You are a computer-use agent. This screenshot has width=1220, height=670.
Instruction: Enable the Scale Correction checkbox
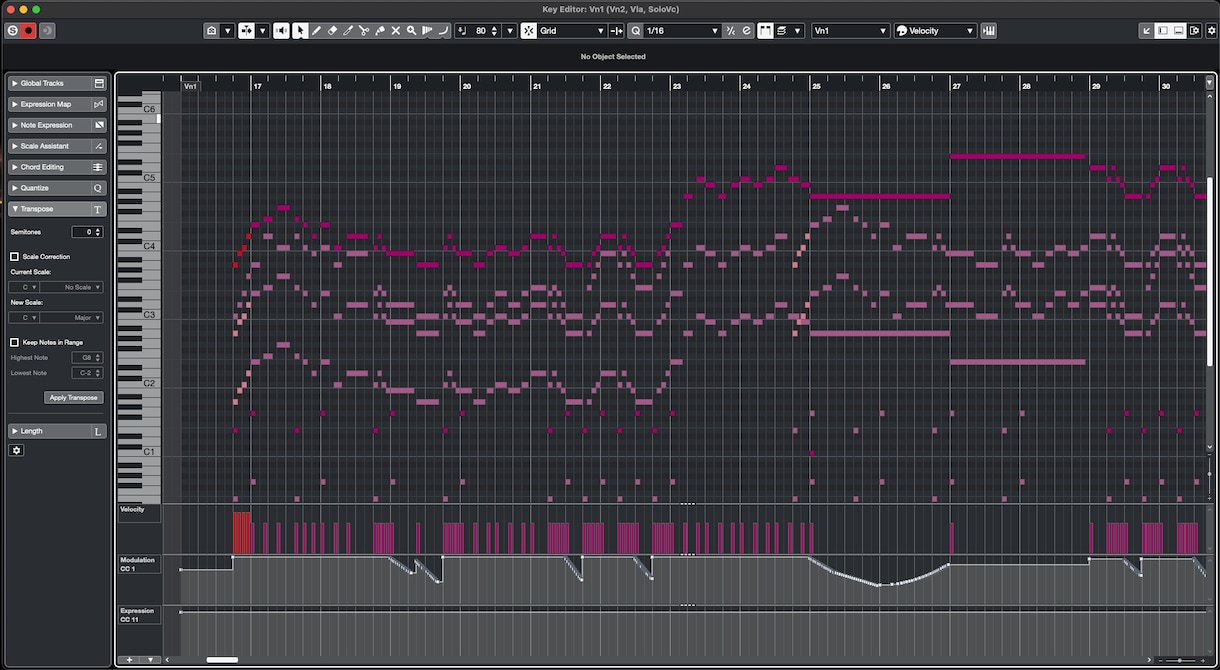coord(14,257)
